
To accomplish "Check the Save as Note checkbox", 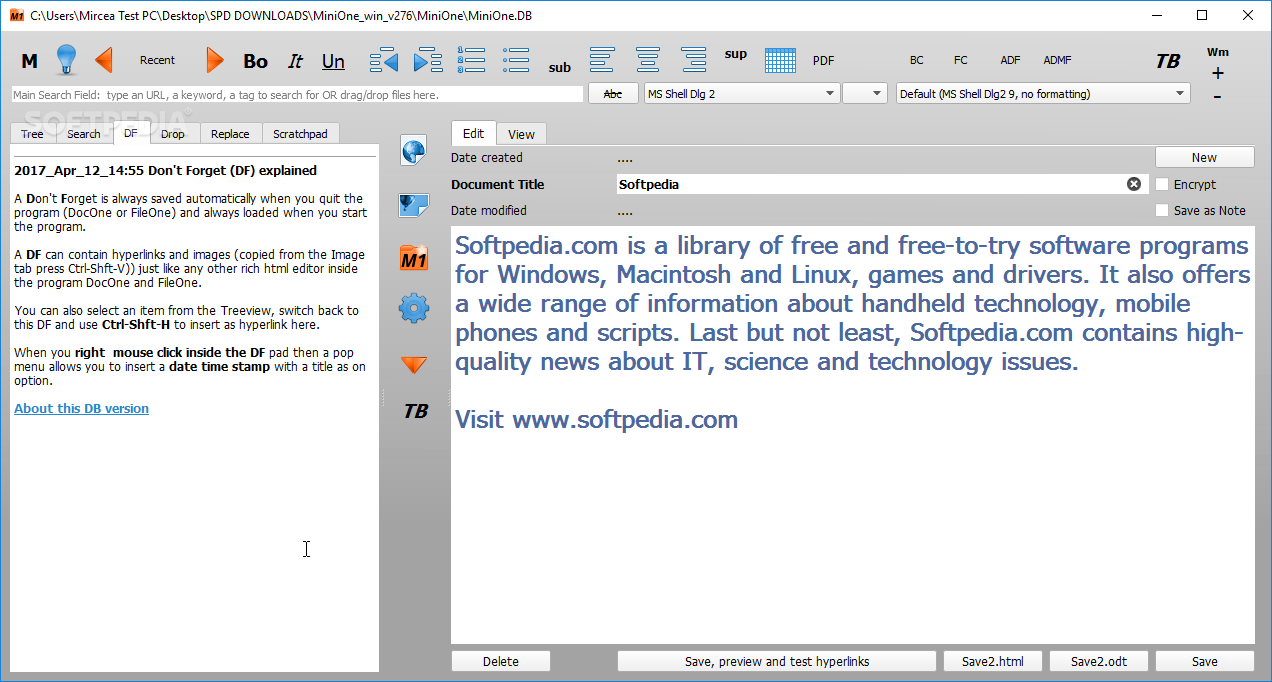I will click(x=1162, y=210).
